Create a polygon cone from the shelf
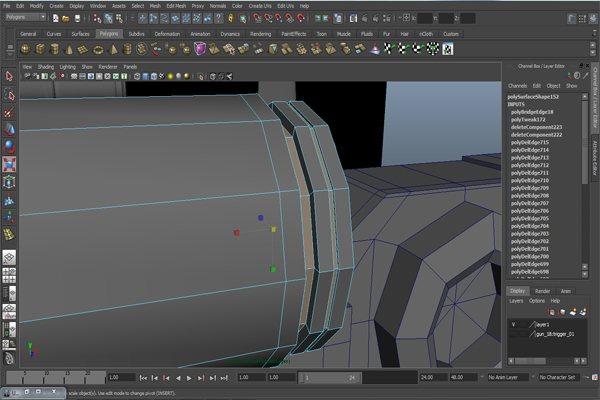Screen dimensions: 600x400 (x=69, y=49)
